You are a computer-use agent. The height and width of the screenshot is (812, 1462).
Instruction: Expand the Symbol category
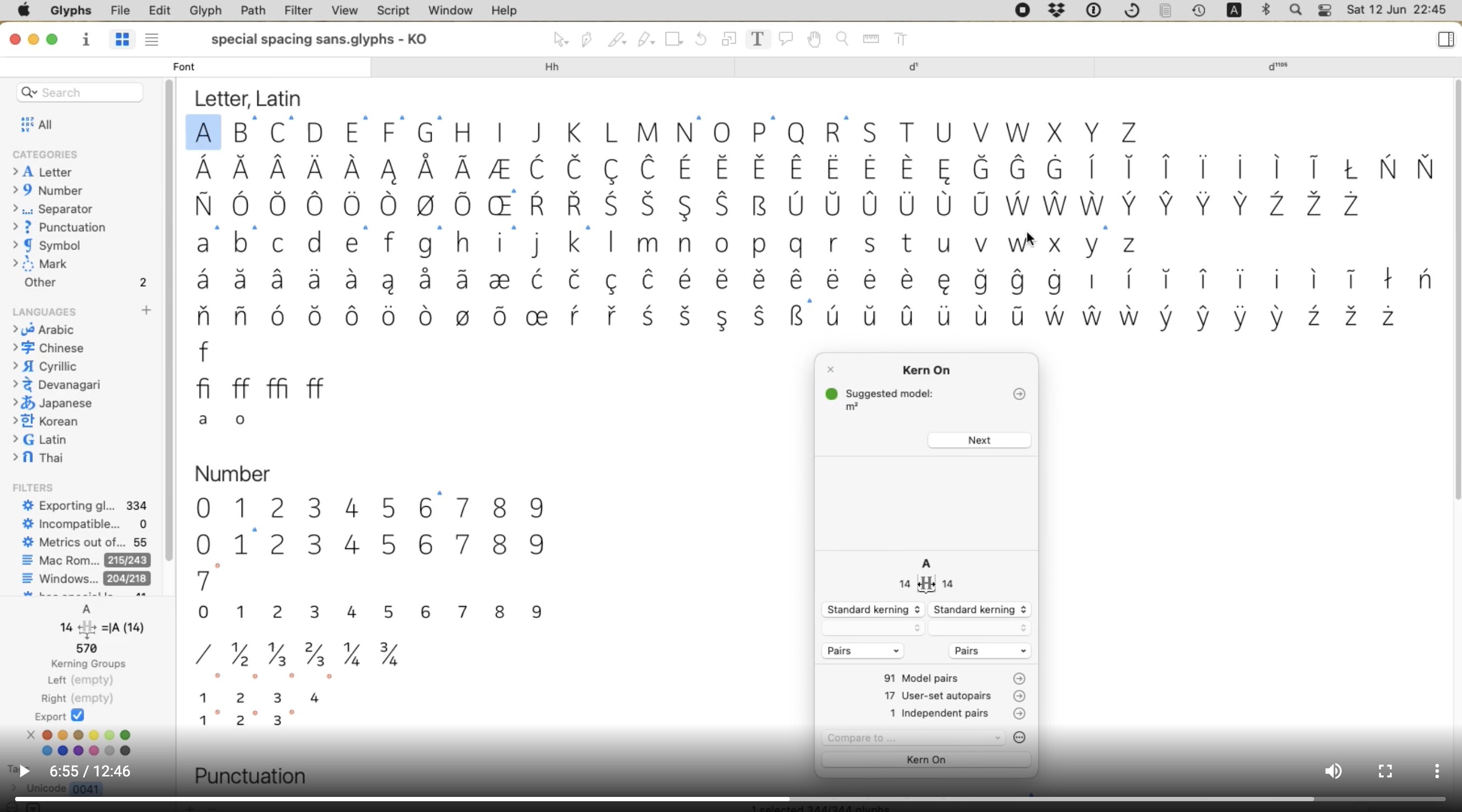pyautogui.click(x=15, y=245)
